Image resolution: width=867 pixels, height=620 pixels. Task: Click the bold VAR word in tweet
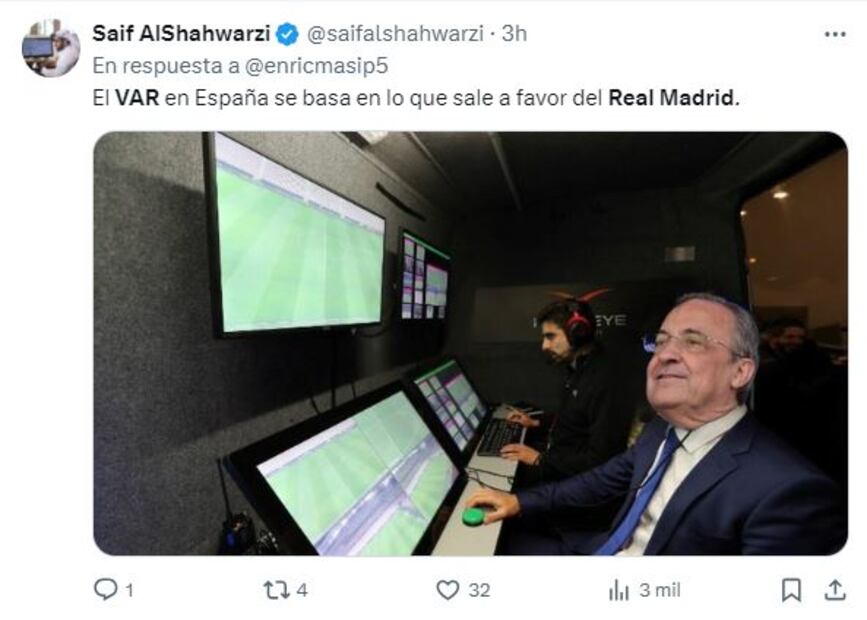(x=137, y=98)
